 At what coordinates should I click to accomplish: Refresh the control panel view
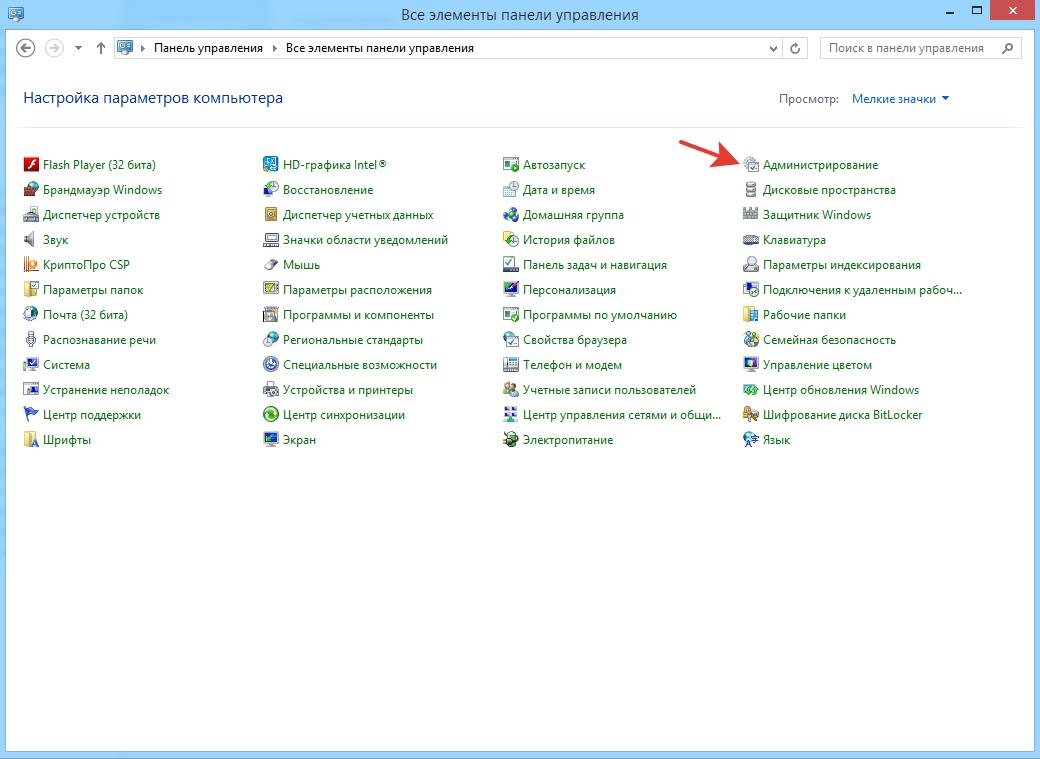coord(795,48)
